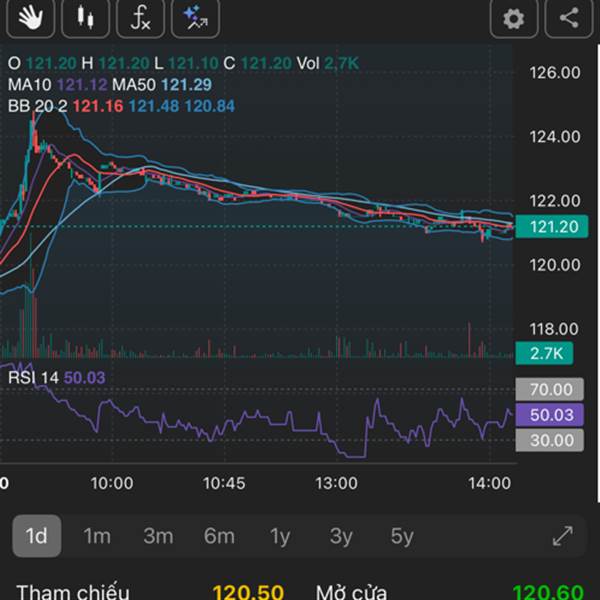
Task: Click the Mở cửa label
Action: (351, 592)
